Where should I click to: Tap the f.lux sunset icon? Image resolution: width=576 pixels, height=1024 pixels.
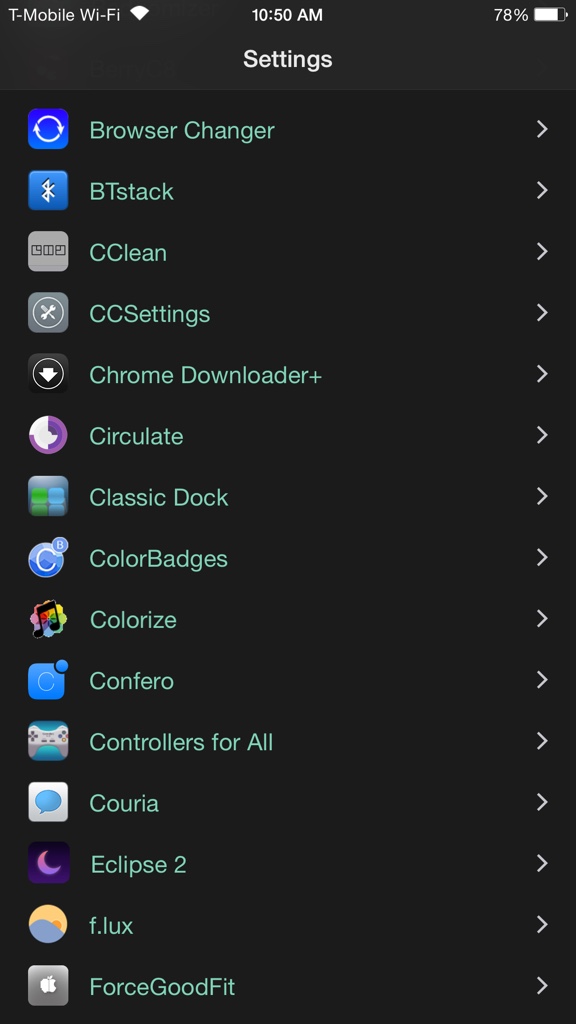[48, 925]
